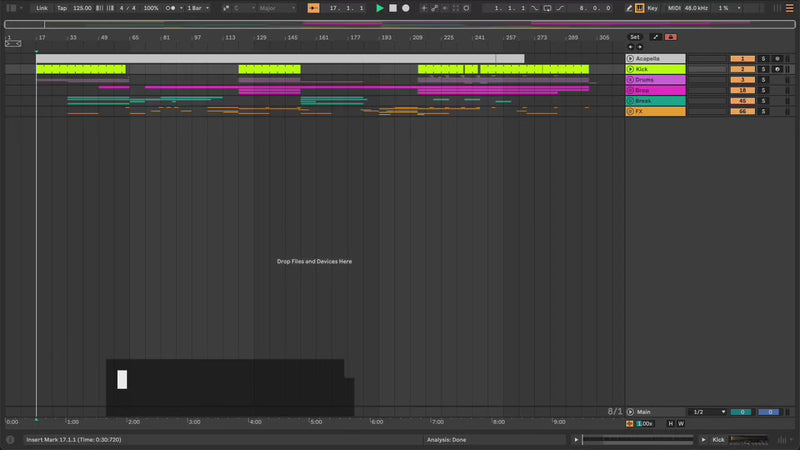Viewport: 800px width, 450px height.
Task: Click the Key mapping mode button
Action: pos(653,8)
